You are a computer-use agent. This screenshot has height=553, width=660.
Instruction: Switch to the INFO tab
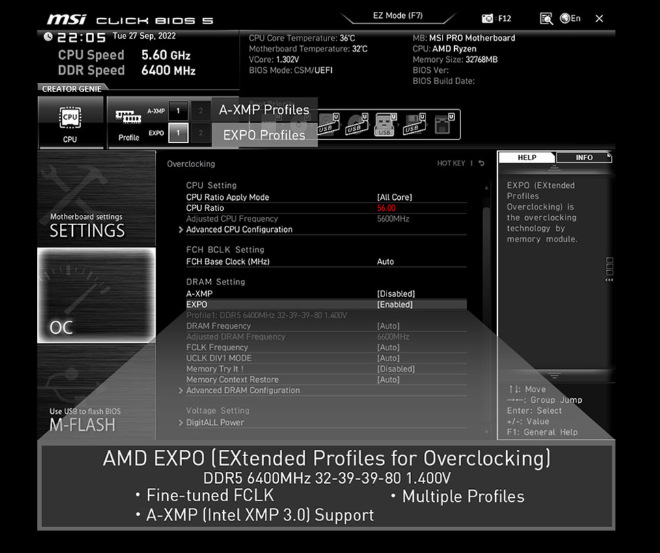[584, 157]
